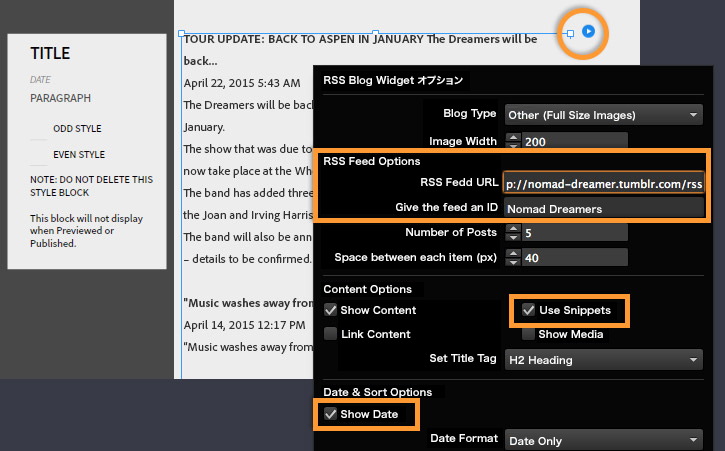Adjust the space between items stepper
The height and width of the screenshot is (451, 725).
[x=513, y=258]
